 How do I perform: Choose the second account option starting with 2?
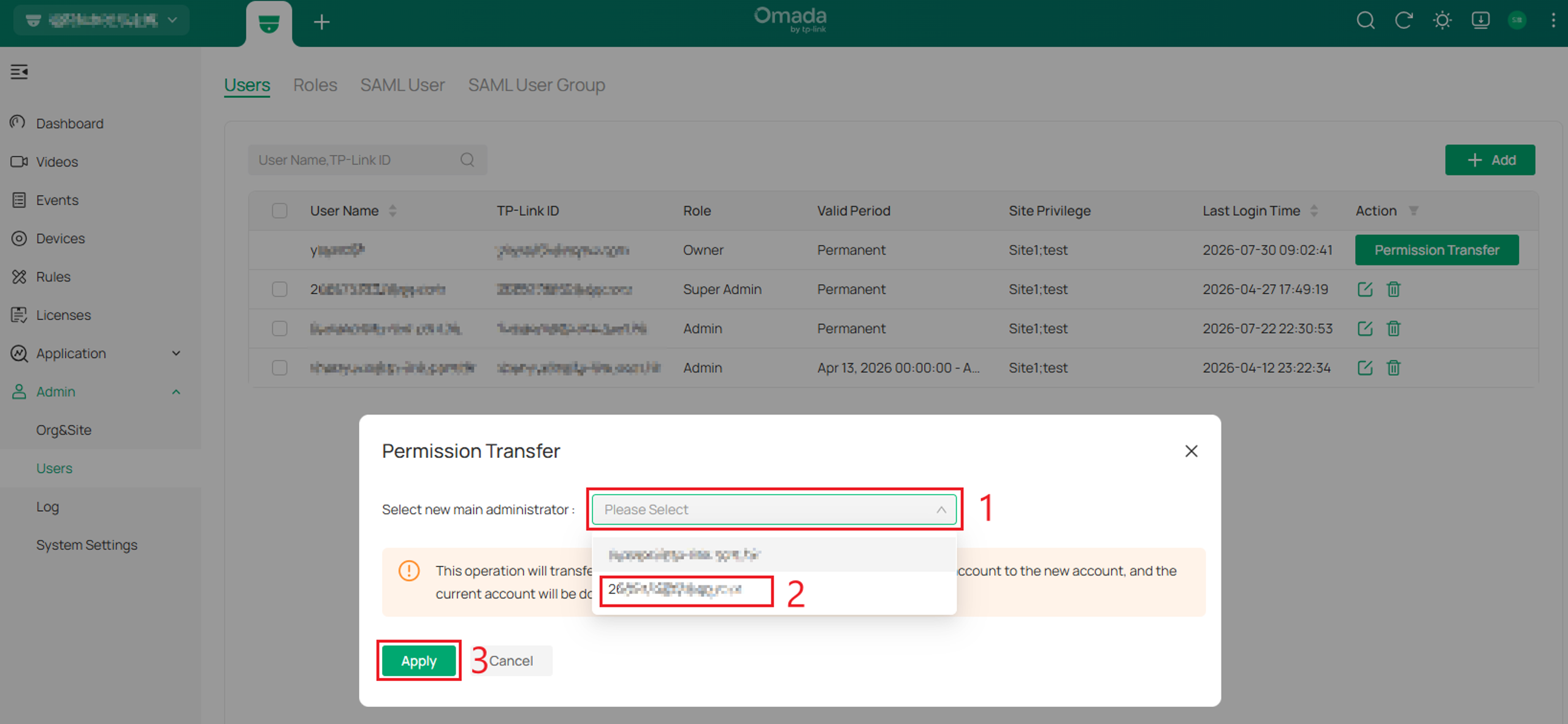click(774, 590)
